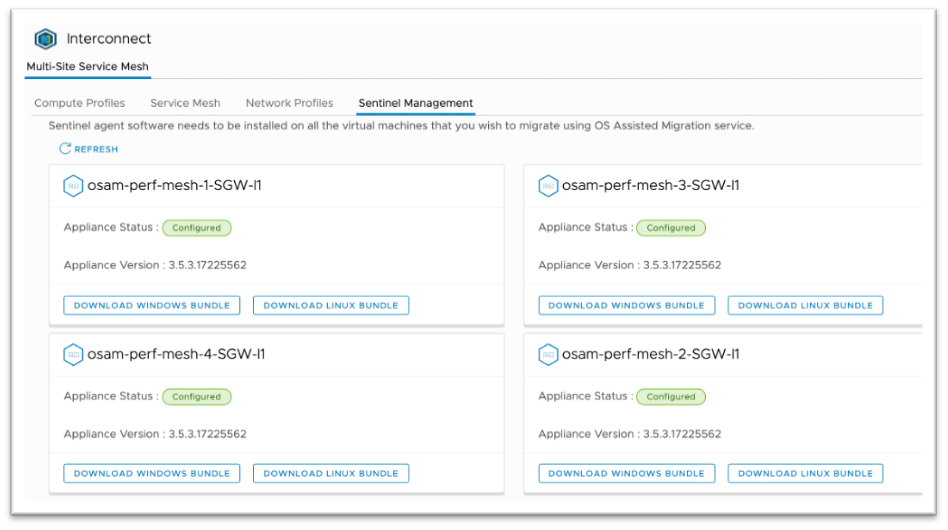948x530 pixels.
Task: Download Linux bundle for osam-perf-mesh-1-SGW-I1
Action: pyautogui.click(x=331, y=305)
